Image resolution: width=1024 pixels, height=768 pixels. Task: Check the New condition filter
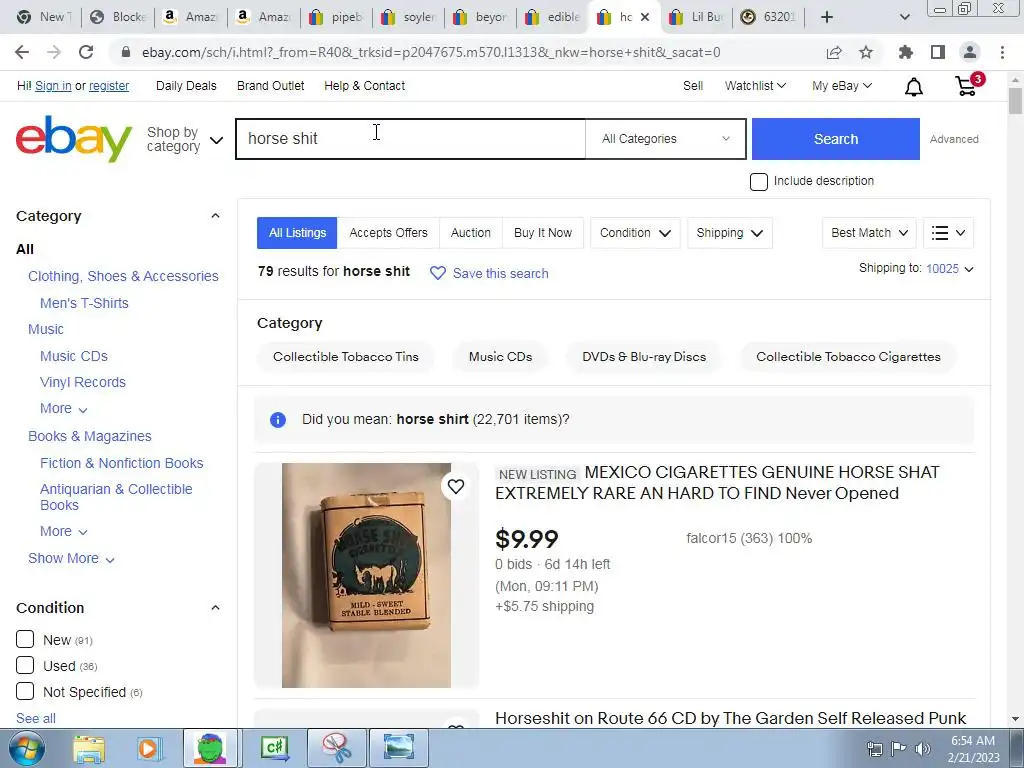pos(25,639)
